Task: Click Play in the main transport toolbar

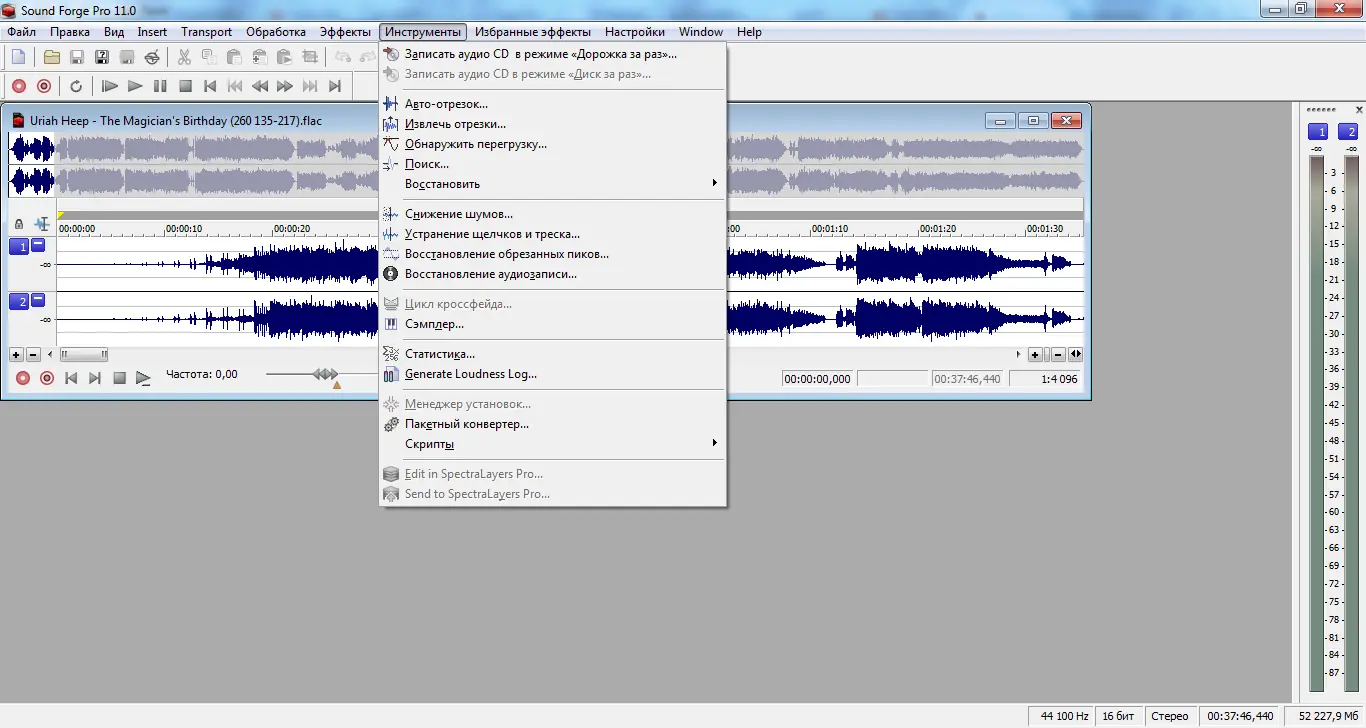Action: tap(135, 86)
